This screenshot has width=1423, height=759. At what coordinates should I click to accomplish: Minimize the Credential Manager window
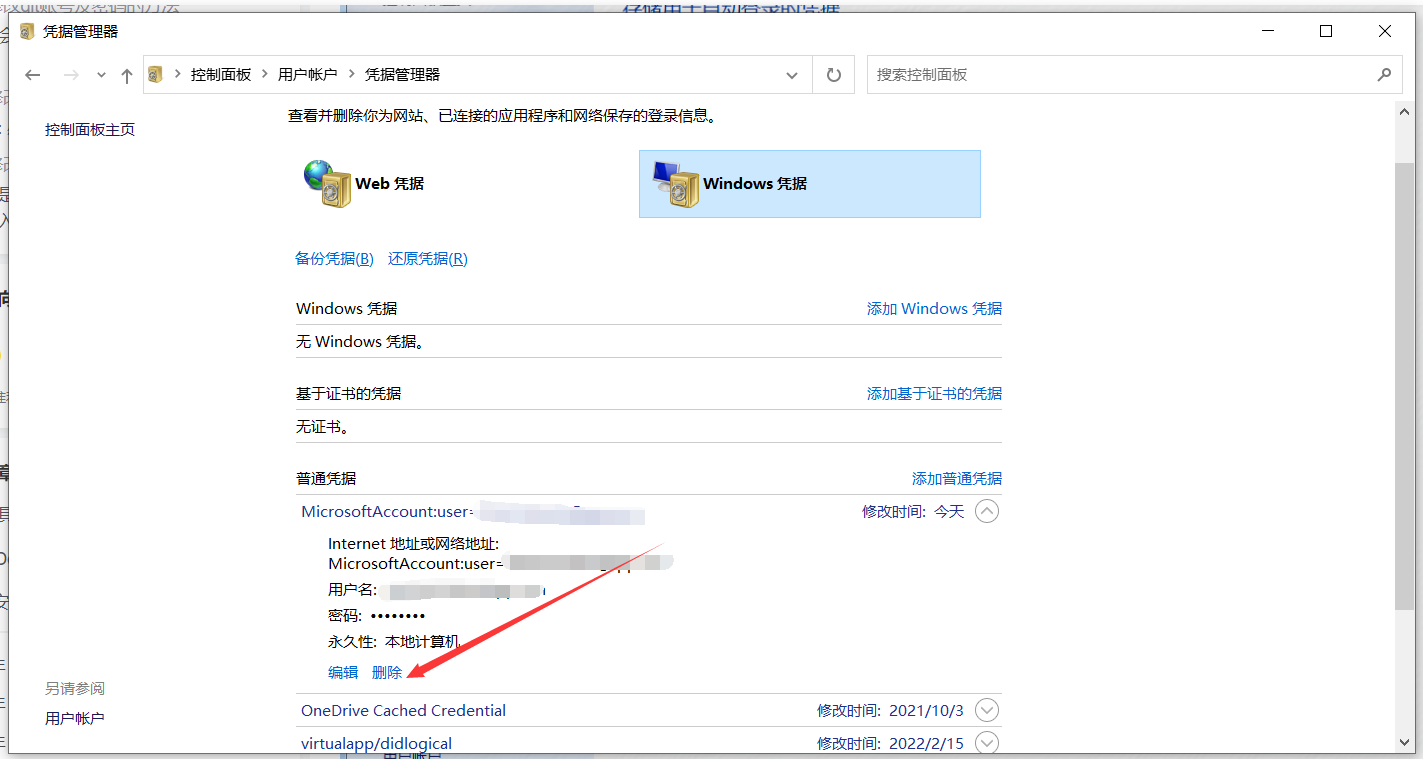(x=1268, y=31)
